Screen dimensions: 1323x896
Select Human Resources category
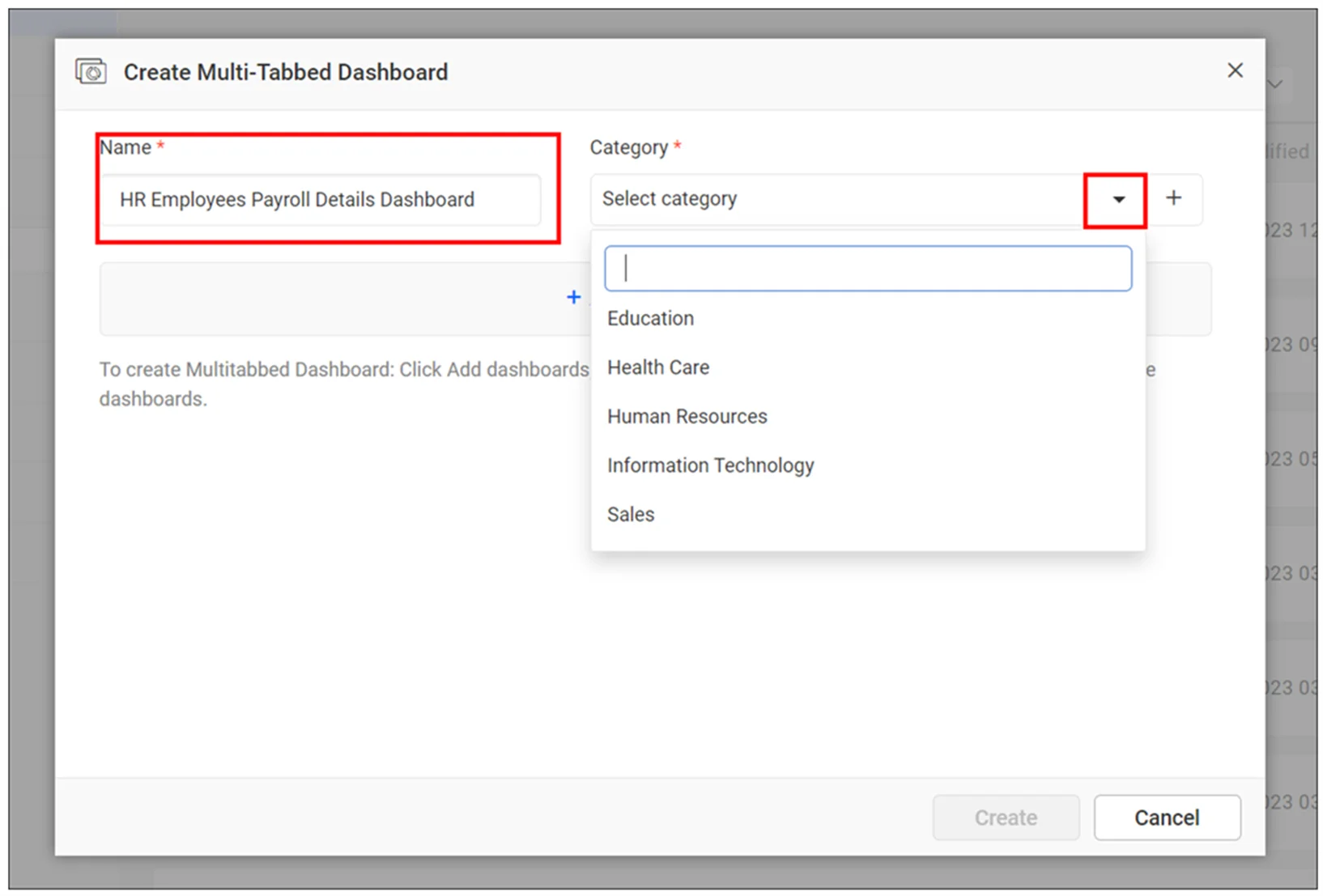tap(687, 416)
